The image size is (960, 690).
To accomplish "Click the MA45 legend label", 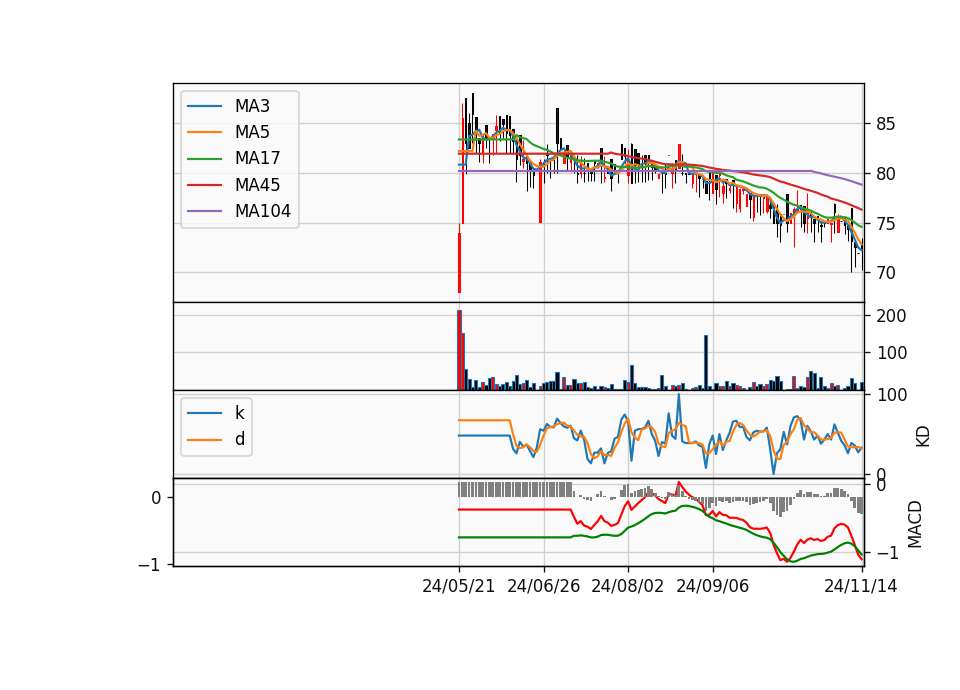I will click(257, 185).
